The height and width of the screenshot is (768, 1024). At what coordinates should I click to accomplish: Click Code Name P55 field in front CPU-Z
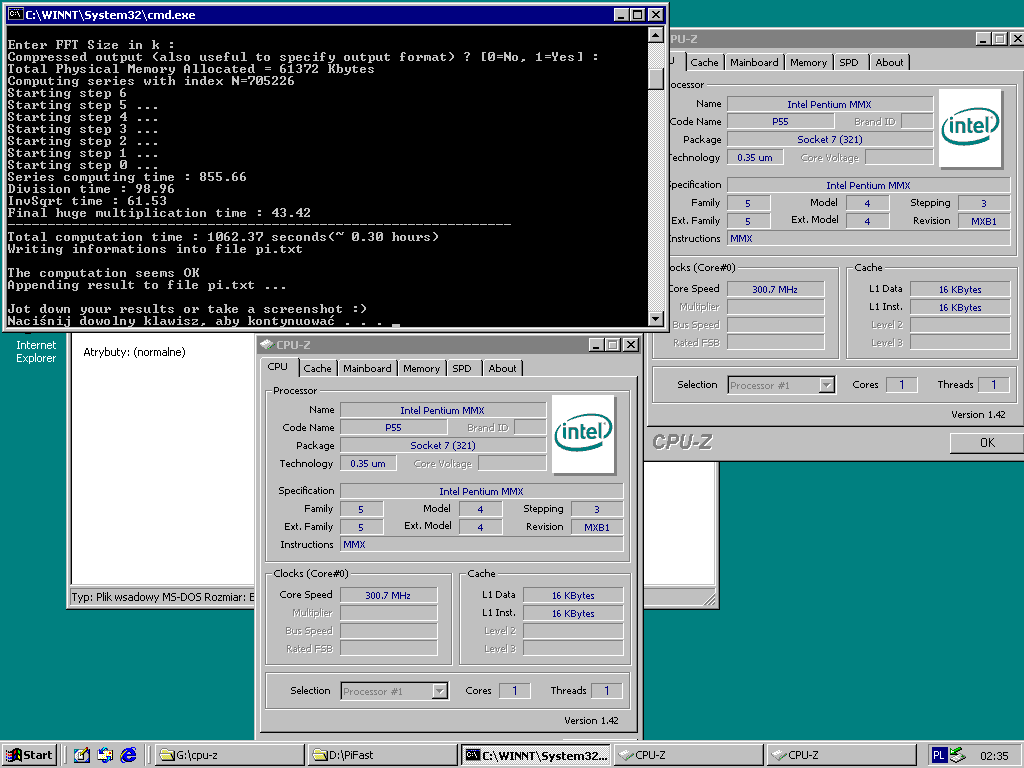(x=393, y=427)
